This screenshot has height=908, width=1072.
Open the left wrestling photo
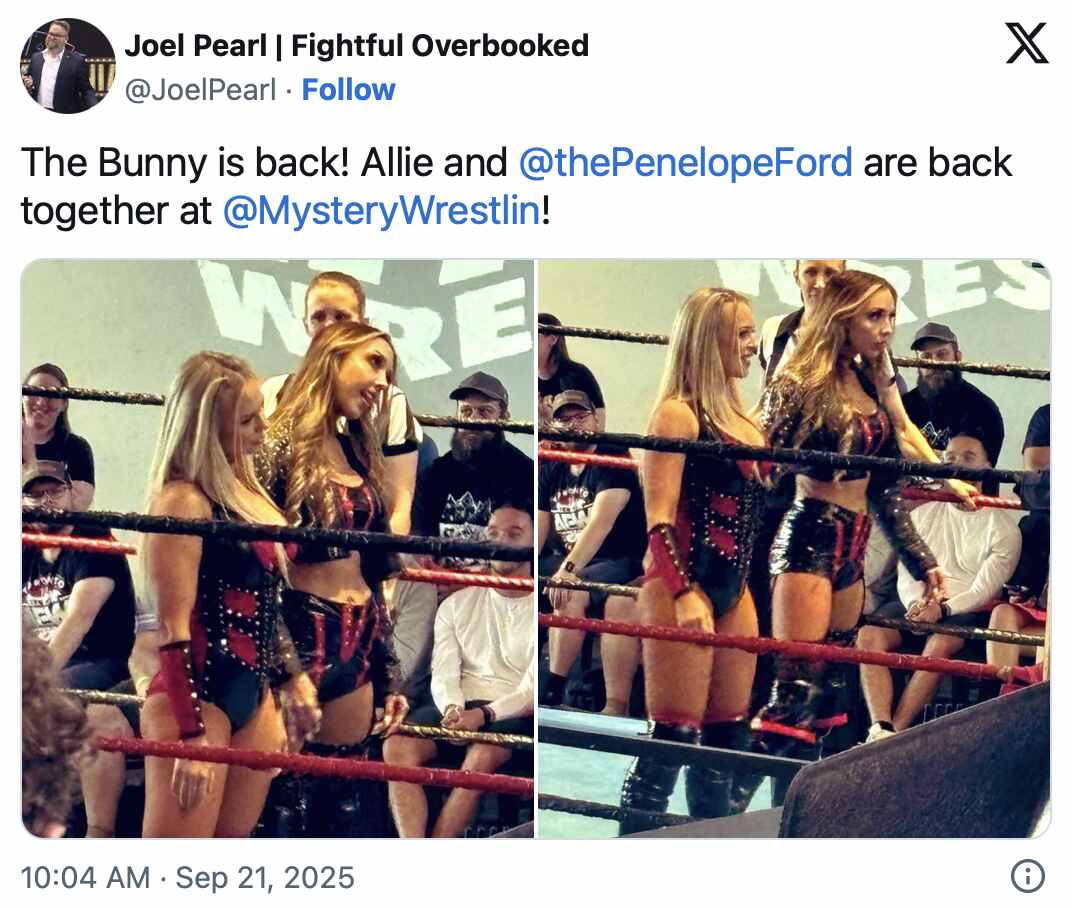pyautogui.click(x=278, y=548)
